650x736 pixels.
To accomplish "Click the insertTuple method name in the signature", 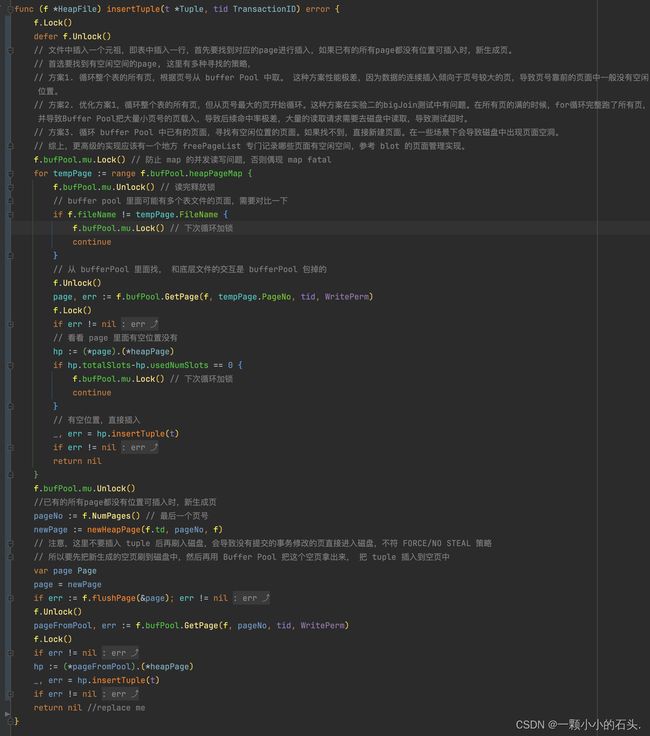I will tap(134, 9).
